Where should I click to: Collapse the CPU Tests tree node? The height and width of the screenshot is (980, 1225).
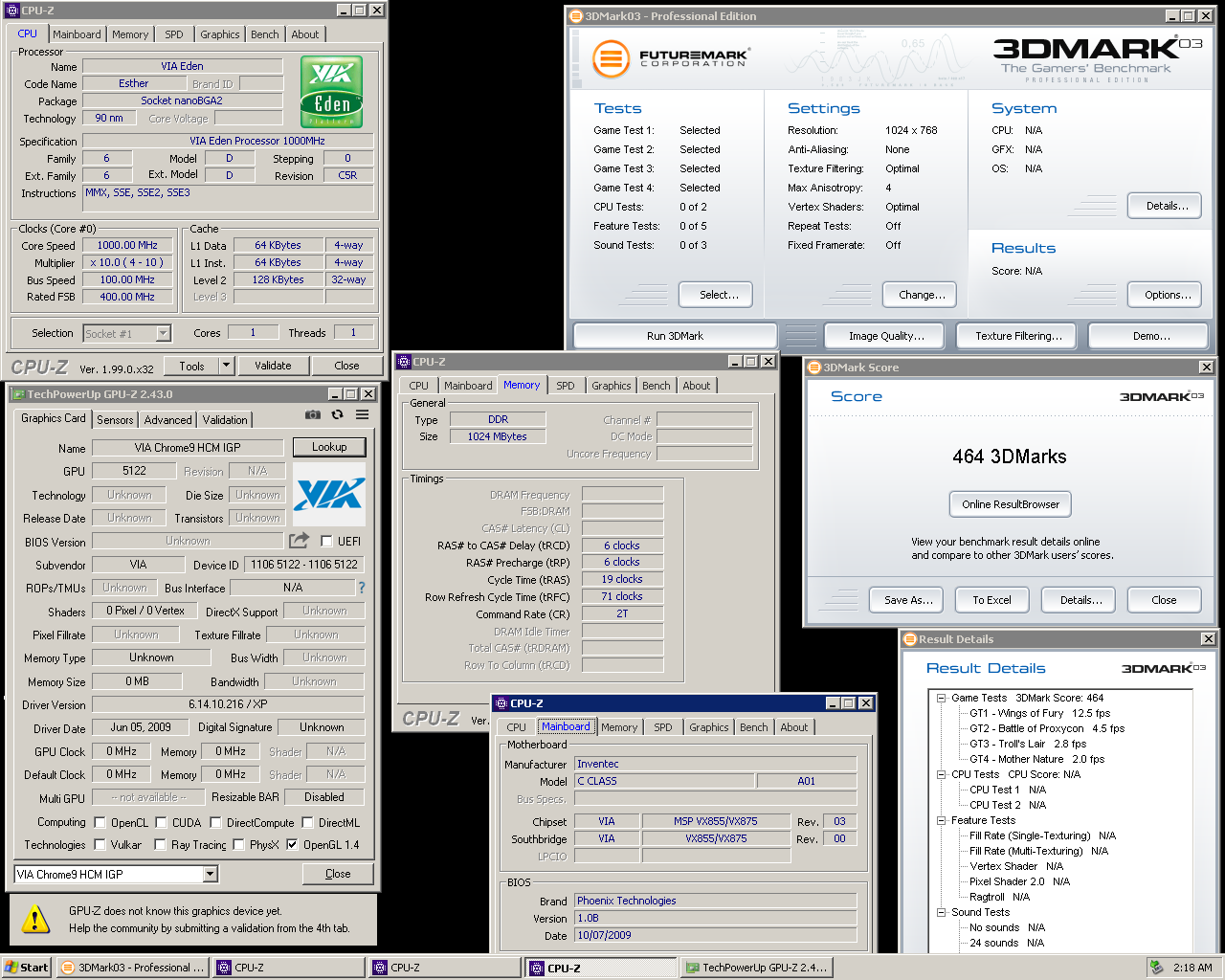(x=941, y=774)
